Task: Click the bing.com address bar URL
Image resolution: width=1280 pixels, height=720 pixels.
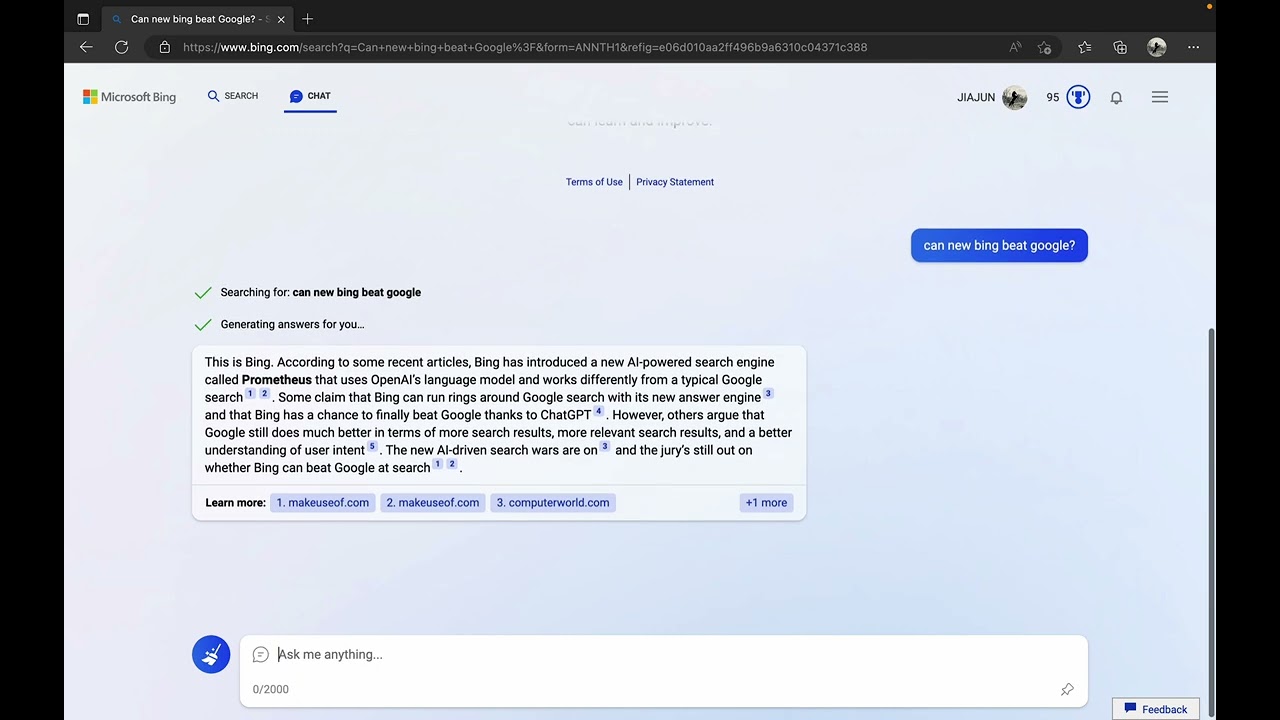Action: tap(525, 47)
